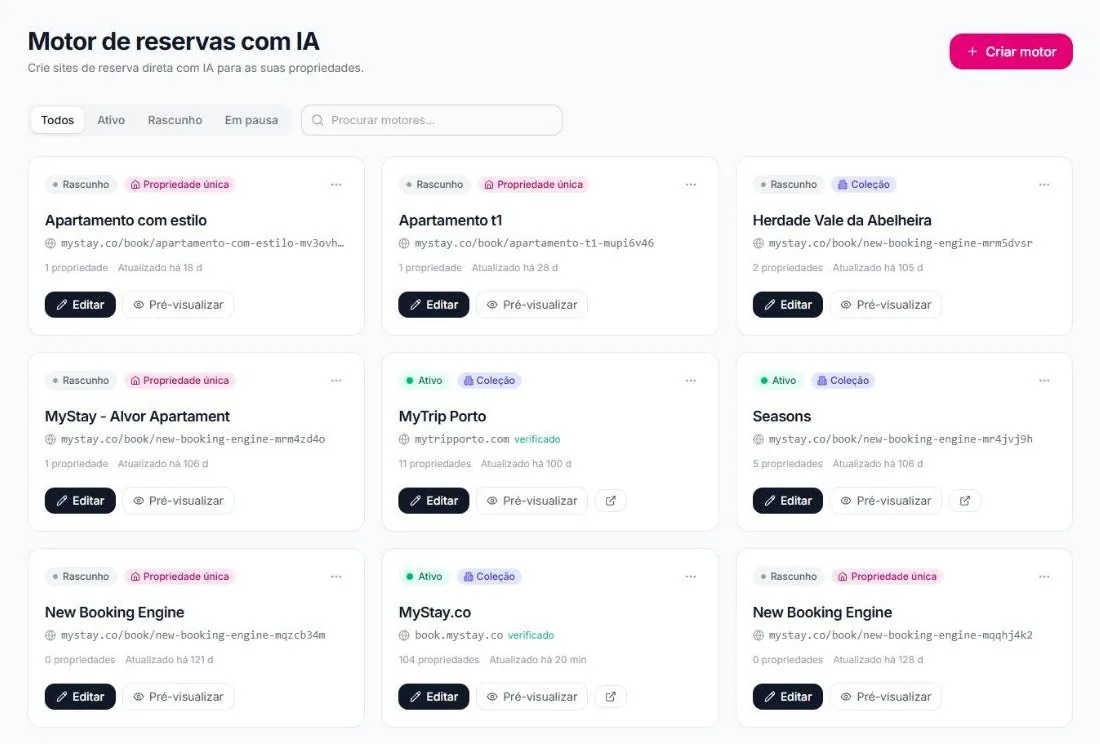Preview the MyStay - Alvor Apartament engine
Image resolution: width=1100 pixels, height=744 pixels.
point(178,501)
